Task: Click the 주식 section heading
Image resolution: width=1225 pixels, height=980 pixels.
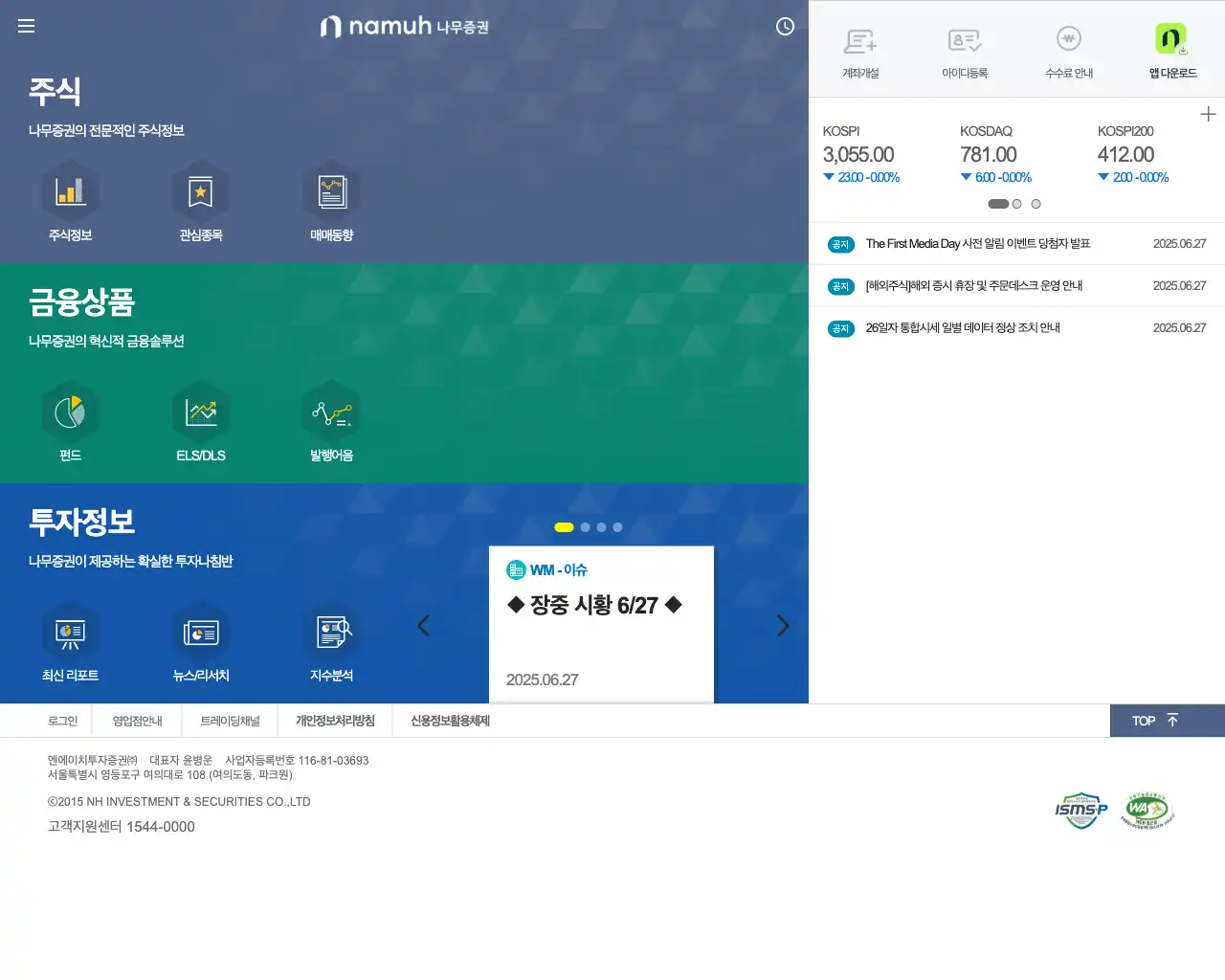Action: 55,92
